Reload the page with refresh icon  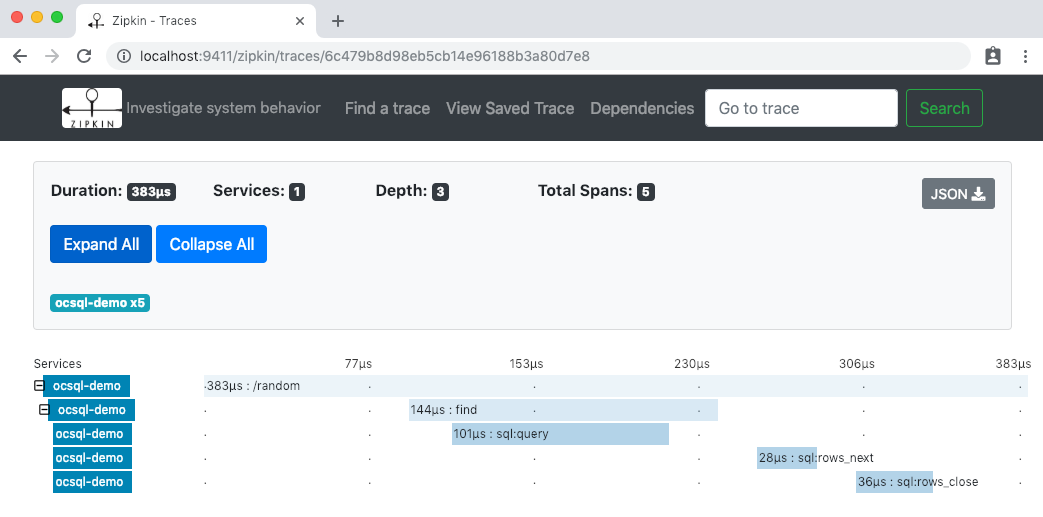coord(84,57)
